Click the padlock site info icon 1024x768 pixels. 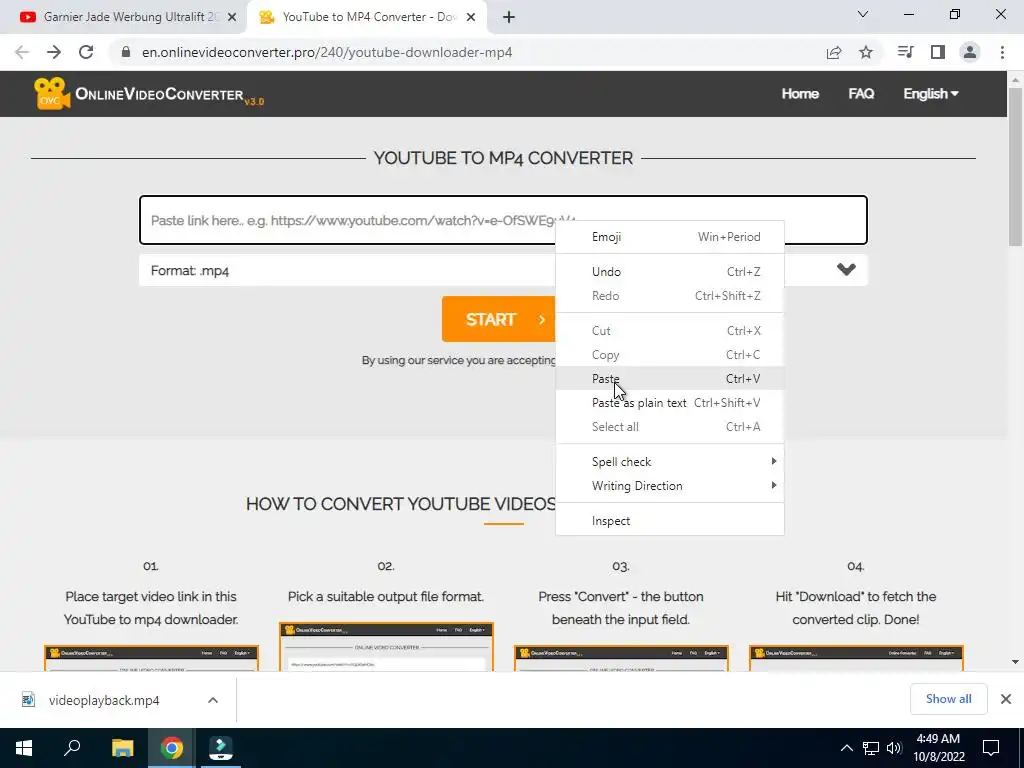pos(126,52)
